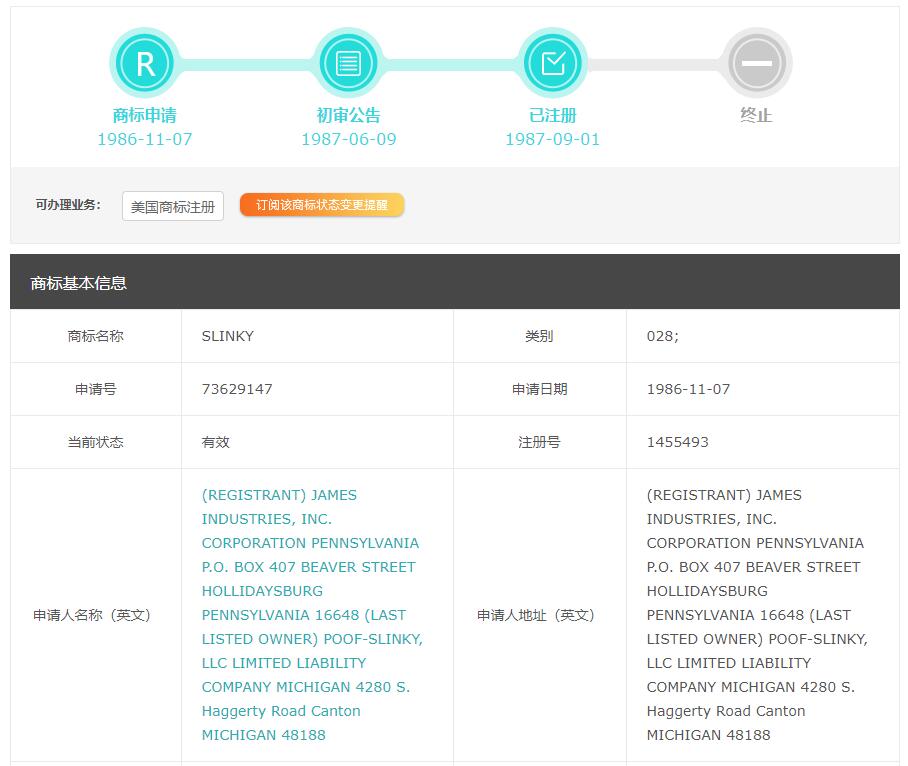Image resolution: width=908 pixels, height=766 pixels.
Task: Open the 美国商标注册 service button
Action: click(173, 206)
